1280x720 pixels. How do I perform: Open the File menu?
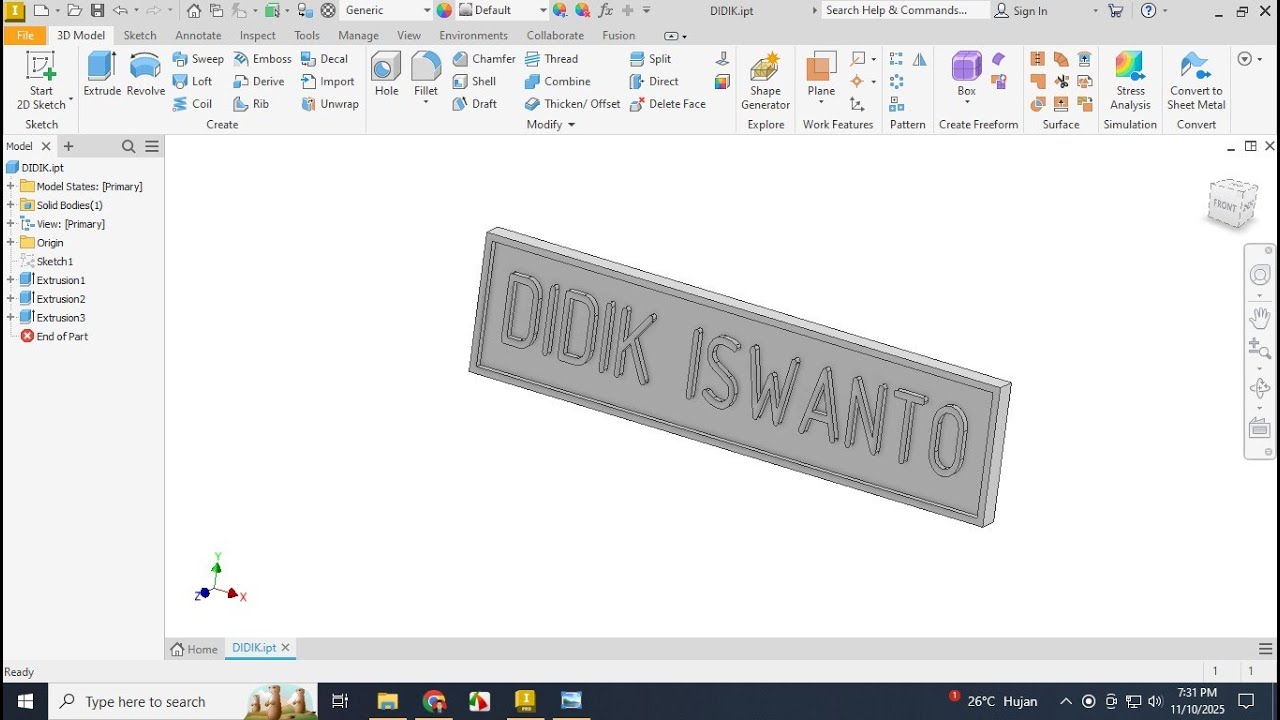point(25,35)
